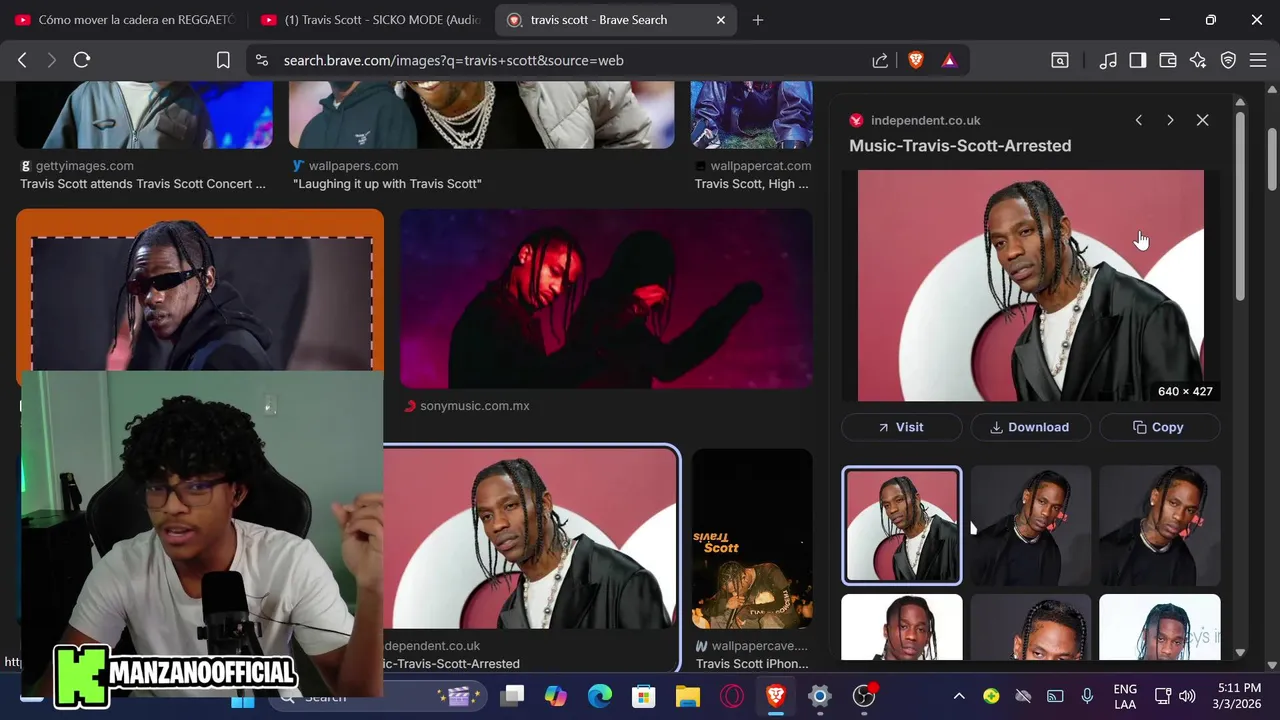The height and width of the screenshot is (720, 1280).
Task: Open the Opera browser taskbar icon
Action: click(x=732, y=696)
